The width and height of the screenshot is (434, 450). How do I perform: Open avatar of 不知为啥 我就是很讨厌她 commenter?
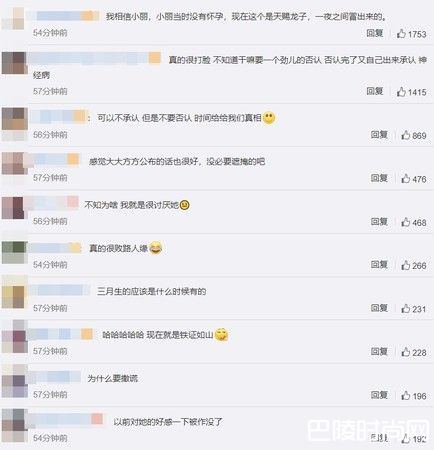coord(13,208)
